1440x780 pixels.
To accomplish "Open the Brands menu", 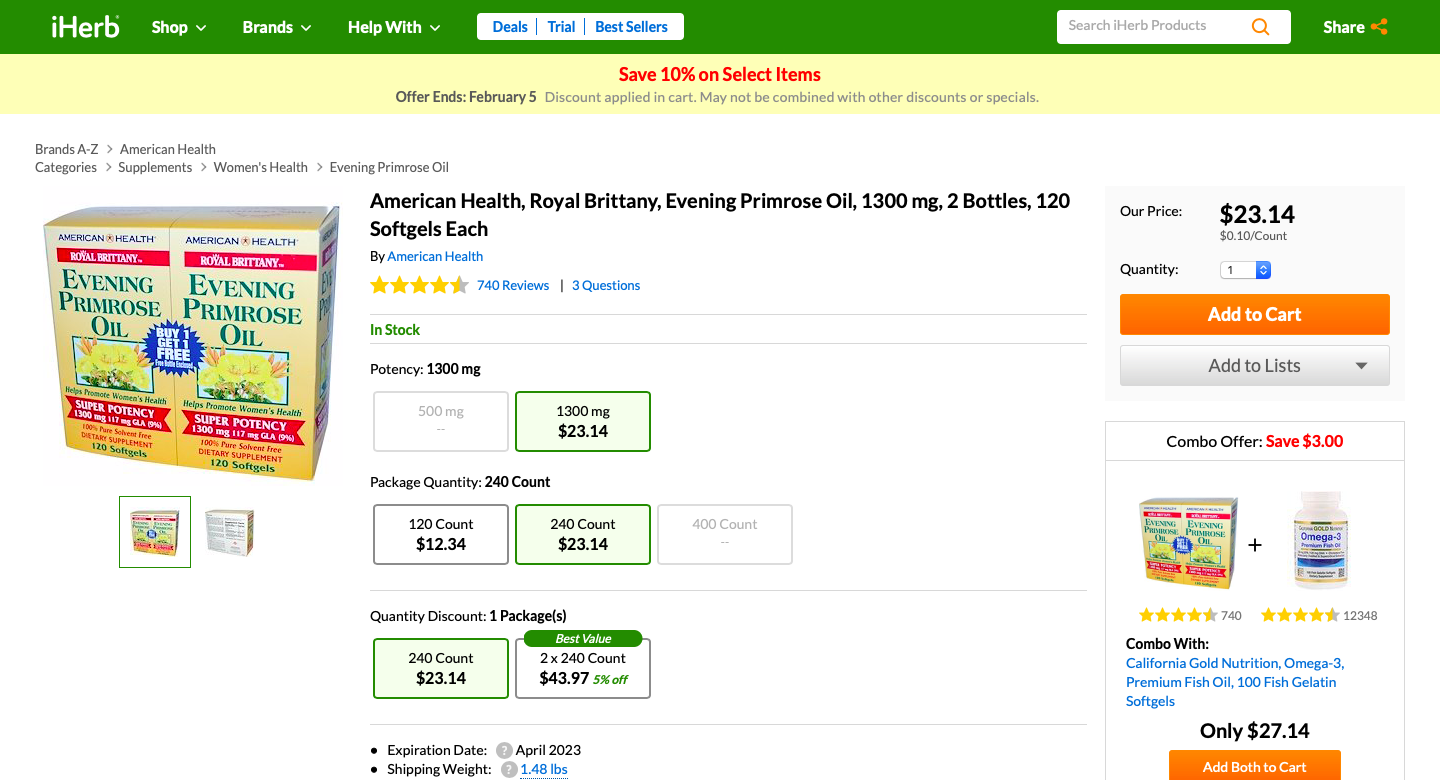I will 277,27.
